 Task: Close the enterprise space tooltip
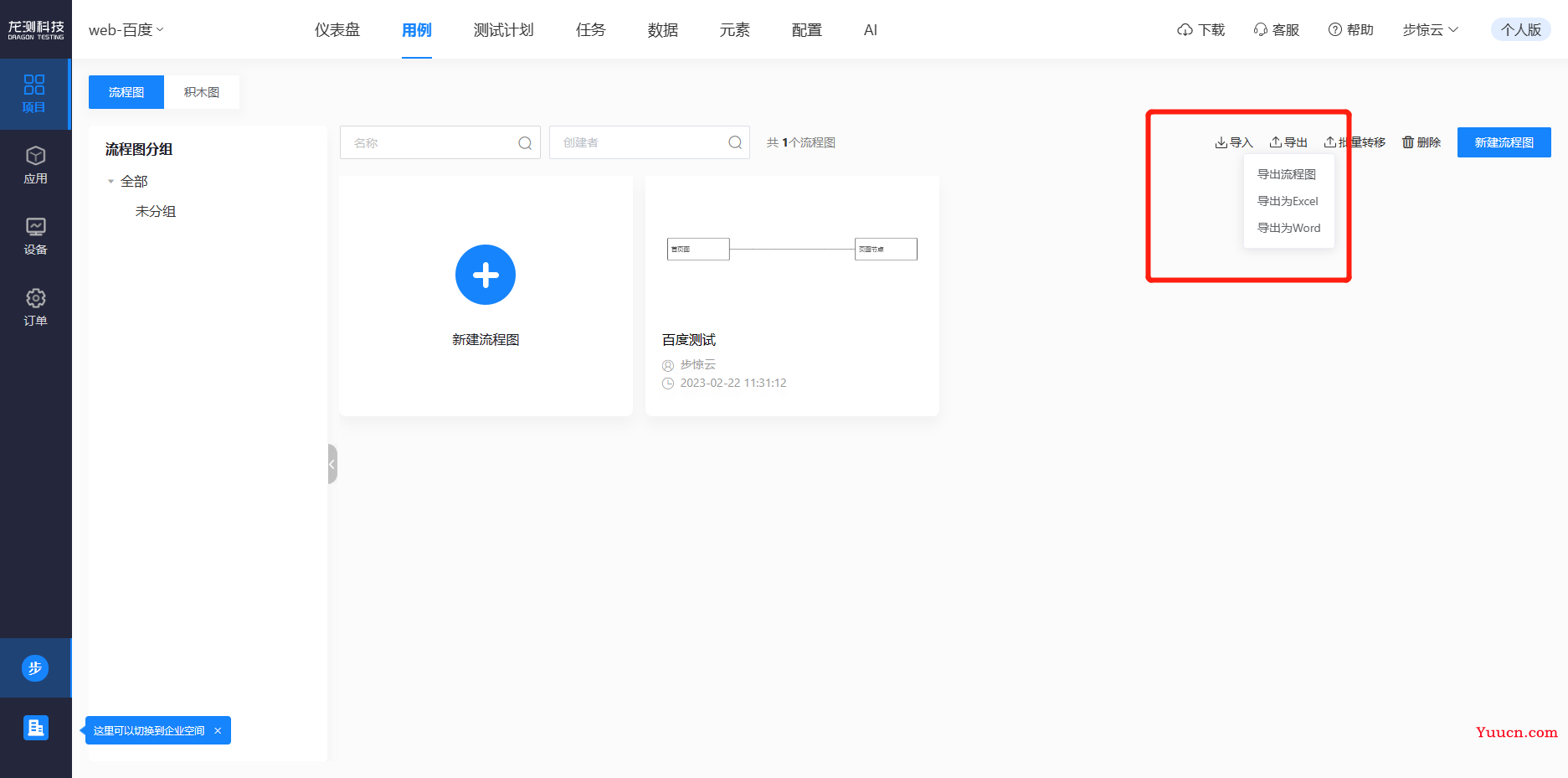(x=218, y=730)
